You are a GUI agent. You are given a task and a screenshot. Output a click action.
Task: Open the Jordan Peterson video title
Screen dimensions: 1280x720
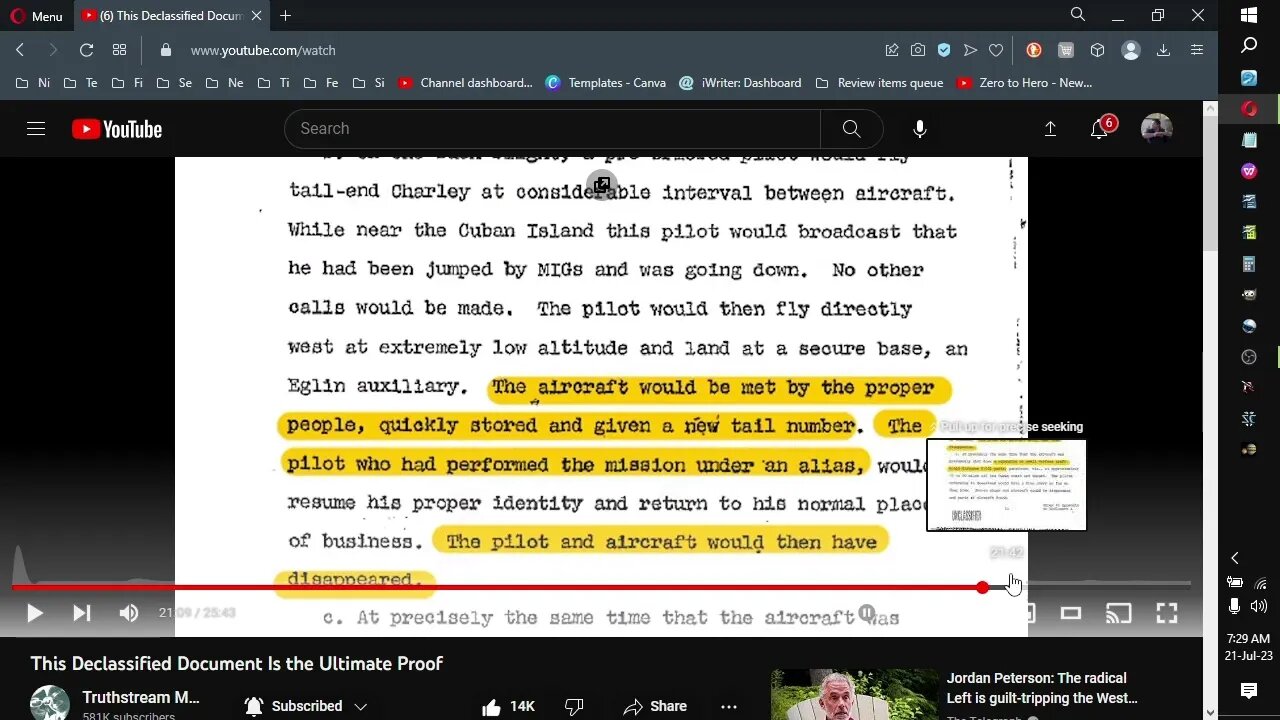click(1042, 688)
